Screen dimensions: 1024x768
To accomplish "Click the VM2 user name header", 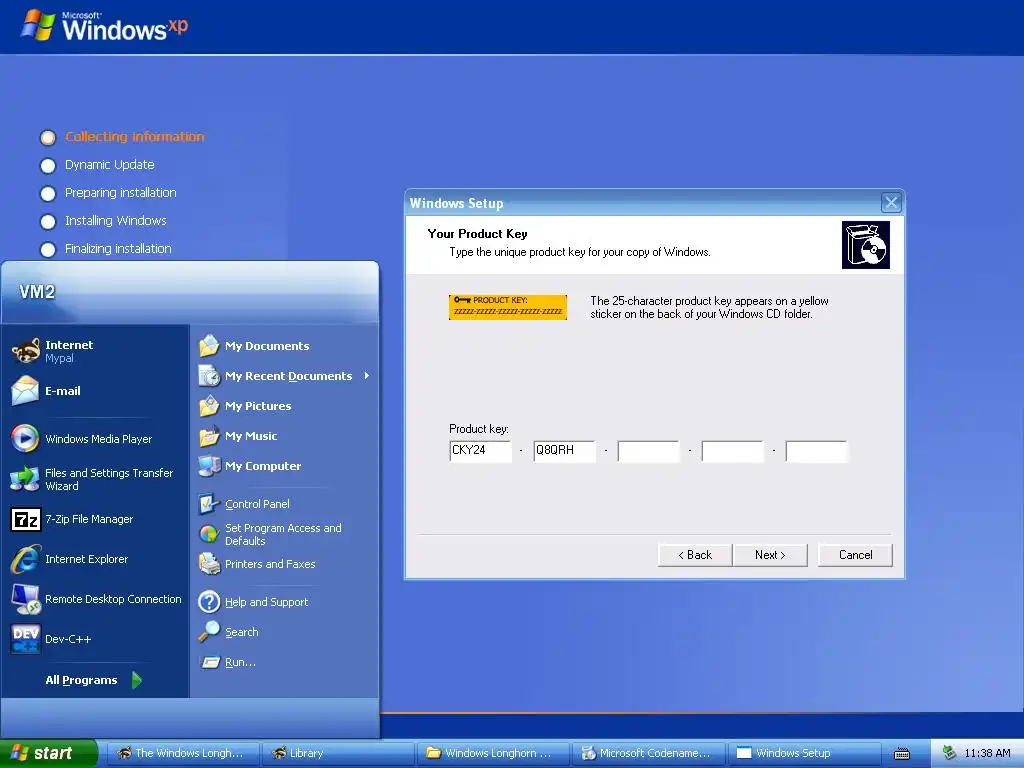I will click(37, 292).
